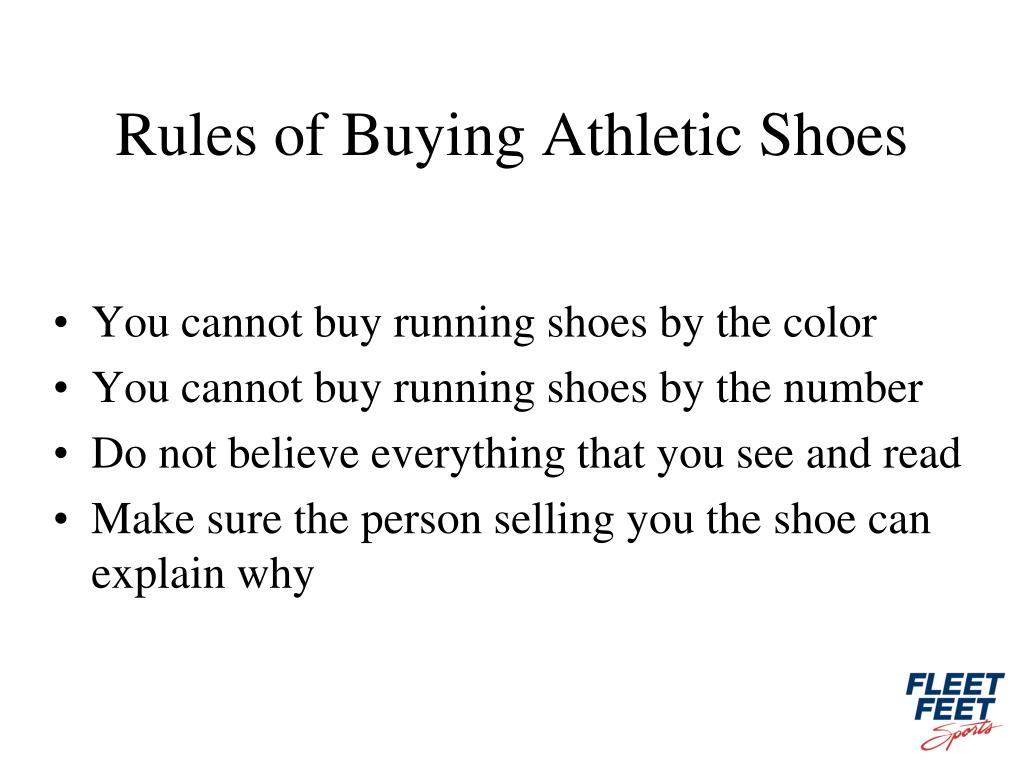Click the word FEET in the logo

coord(955,709)
